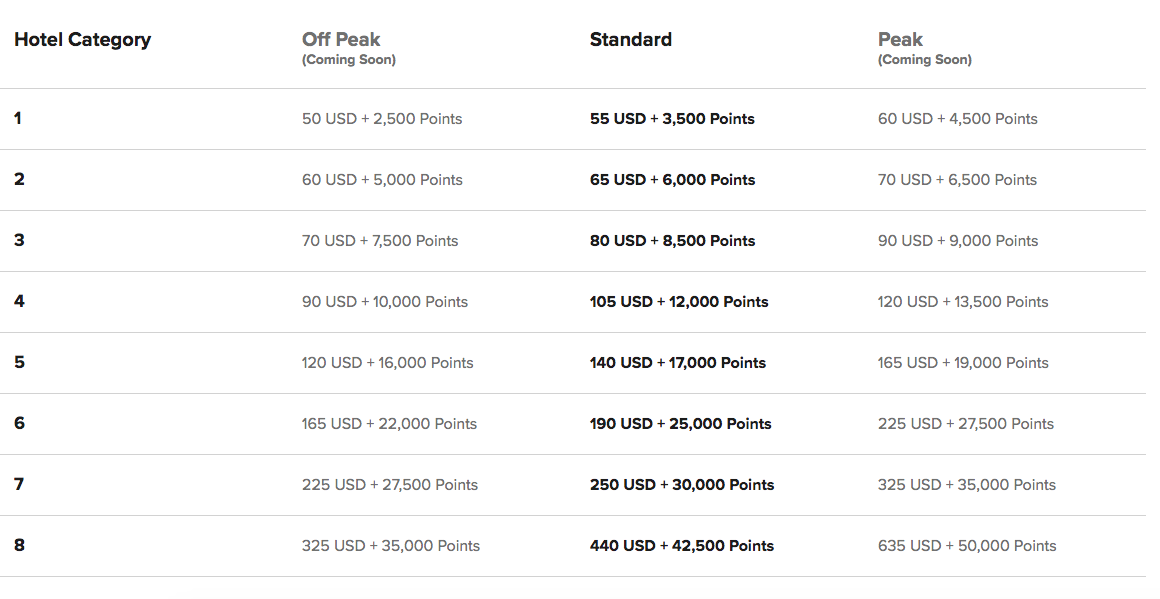Click the 105 USD + 12,000 Points cell
Viewport: 1160px width, 599px height.
pyautogui.click(x=679, y=302)
